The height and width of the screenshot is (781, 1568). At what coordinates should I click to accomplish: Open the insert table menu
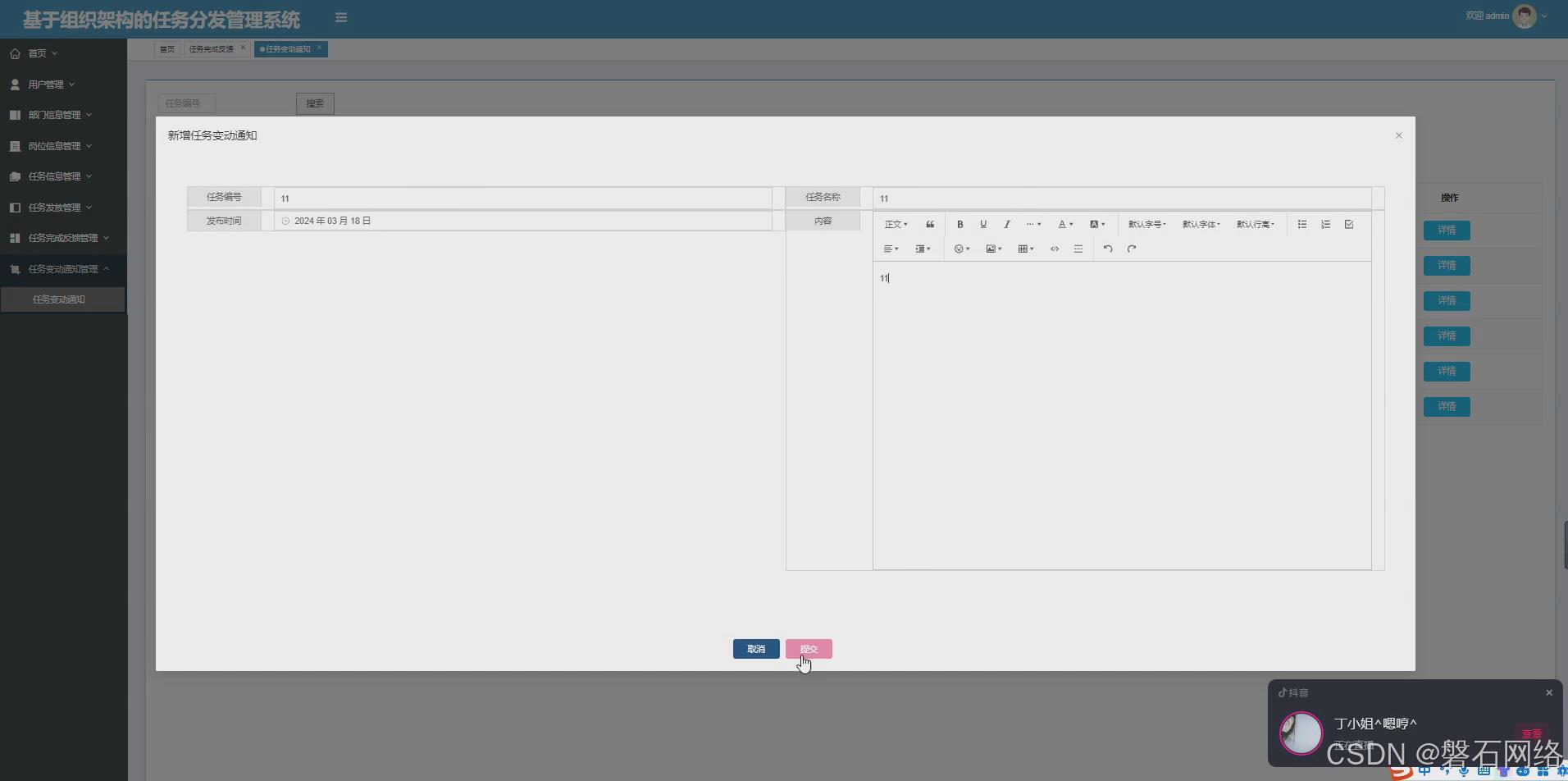pos(1026,249)
